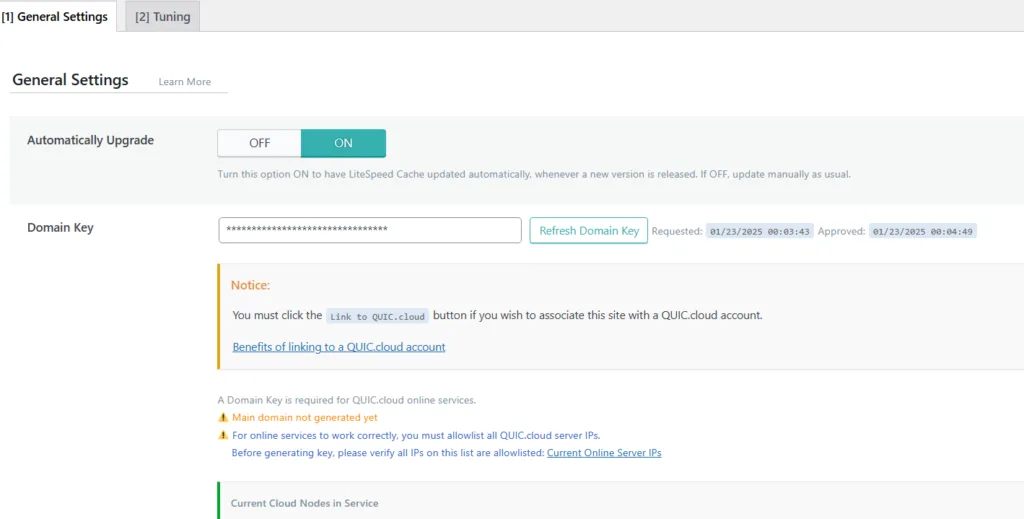Click the Link to QUIC.cloud code label
This screenshot has width=1024, height=519.
pos(377,316)
